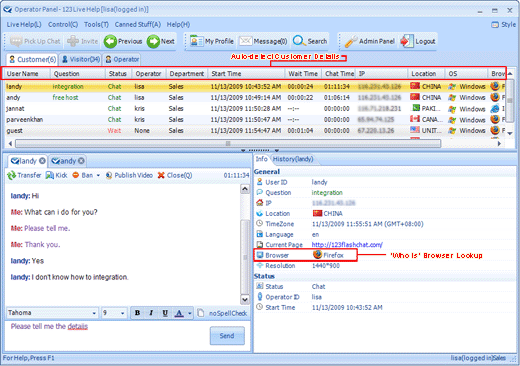Open the Info tab

tap(262, 159)
